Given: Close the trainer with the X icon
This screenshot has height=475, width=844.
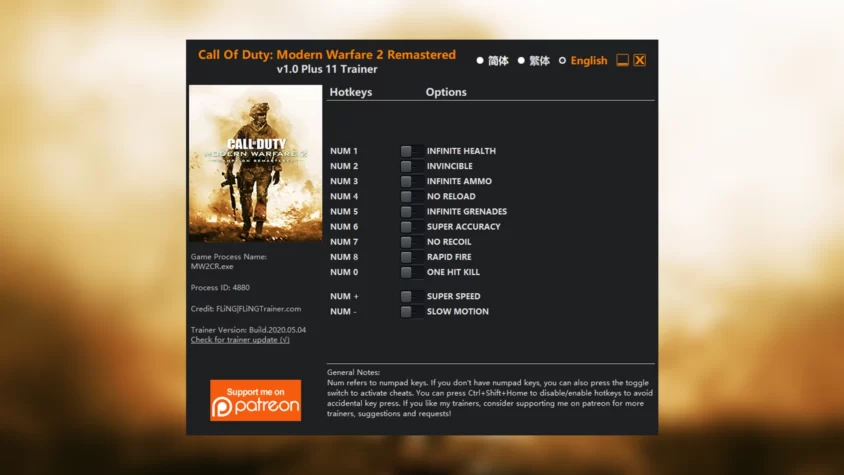Looking at the screenshot, I should pos(639,60).
